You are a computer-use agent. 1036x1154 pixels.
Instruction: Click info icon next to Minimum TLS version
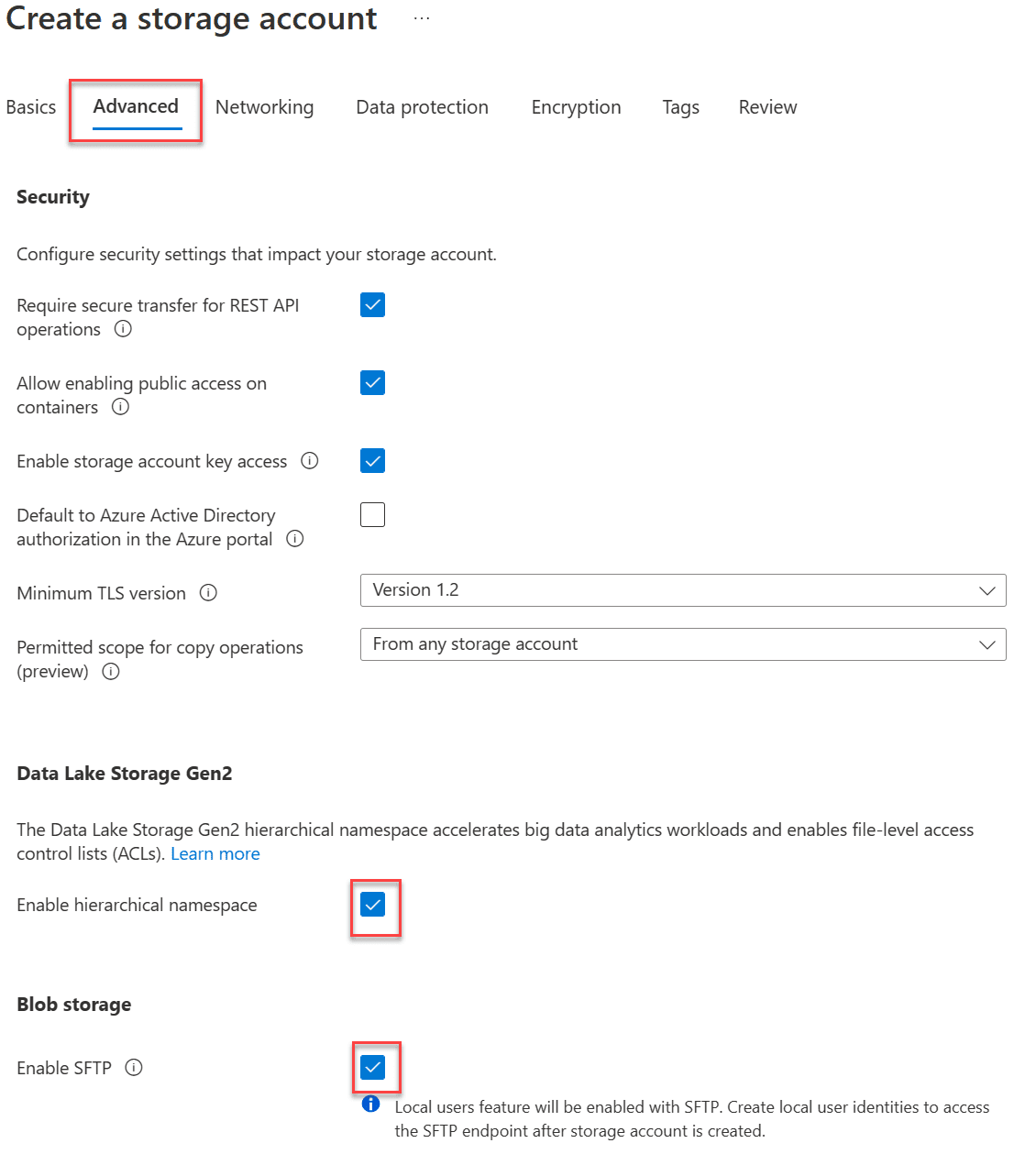pos(208,593)
